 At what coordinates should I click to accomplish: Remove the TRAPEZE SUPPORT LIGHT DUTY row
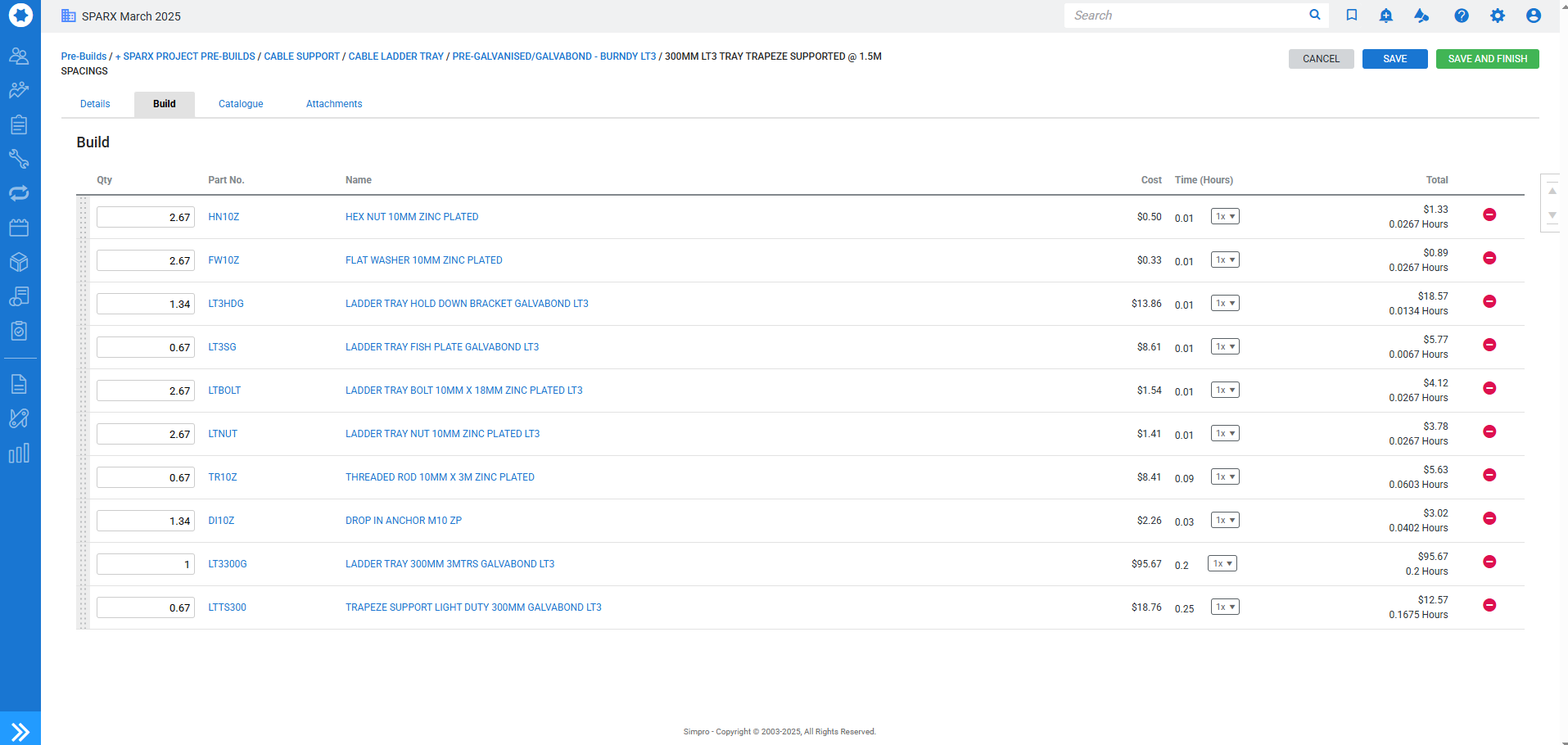coord(1489,605)
